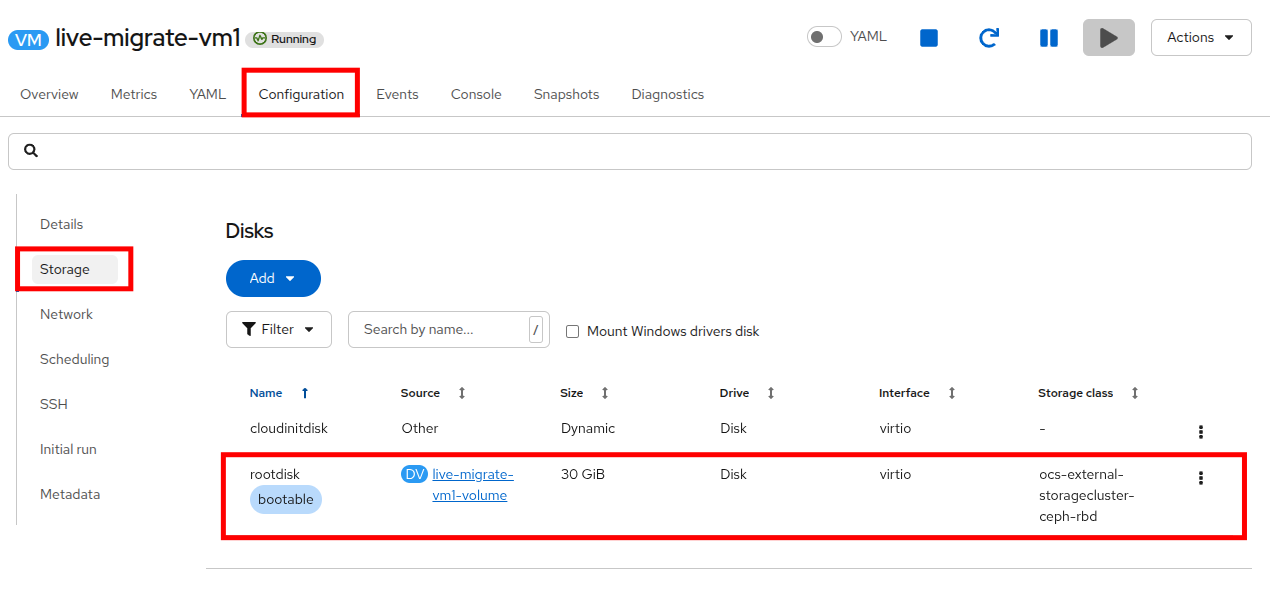
Task: Focus the Search by name input field
Action: [x=438, y=329]
